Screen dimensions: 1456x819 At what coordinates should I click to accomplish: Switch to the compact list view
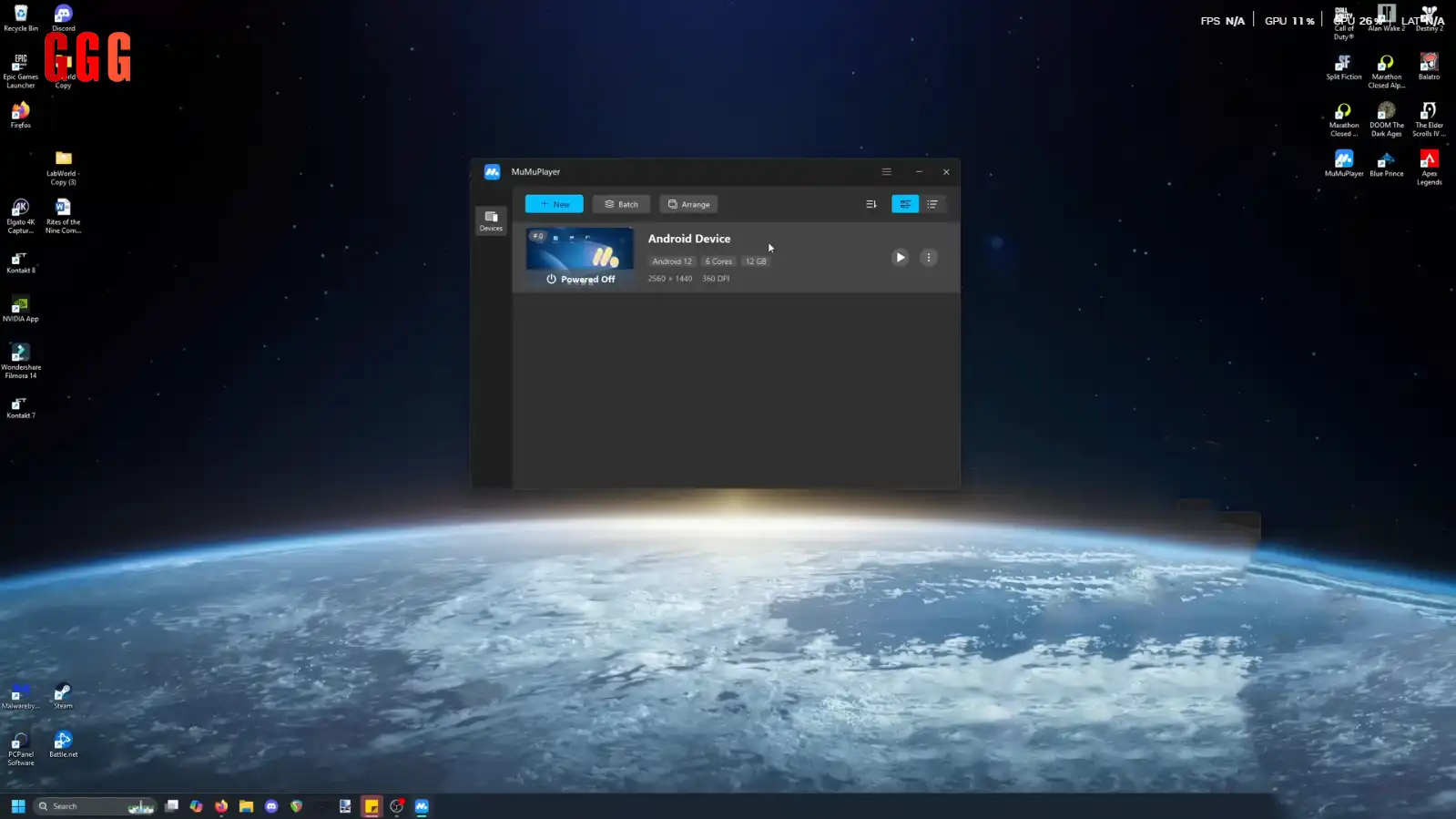(932, 204)
